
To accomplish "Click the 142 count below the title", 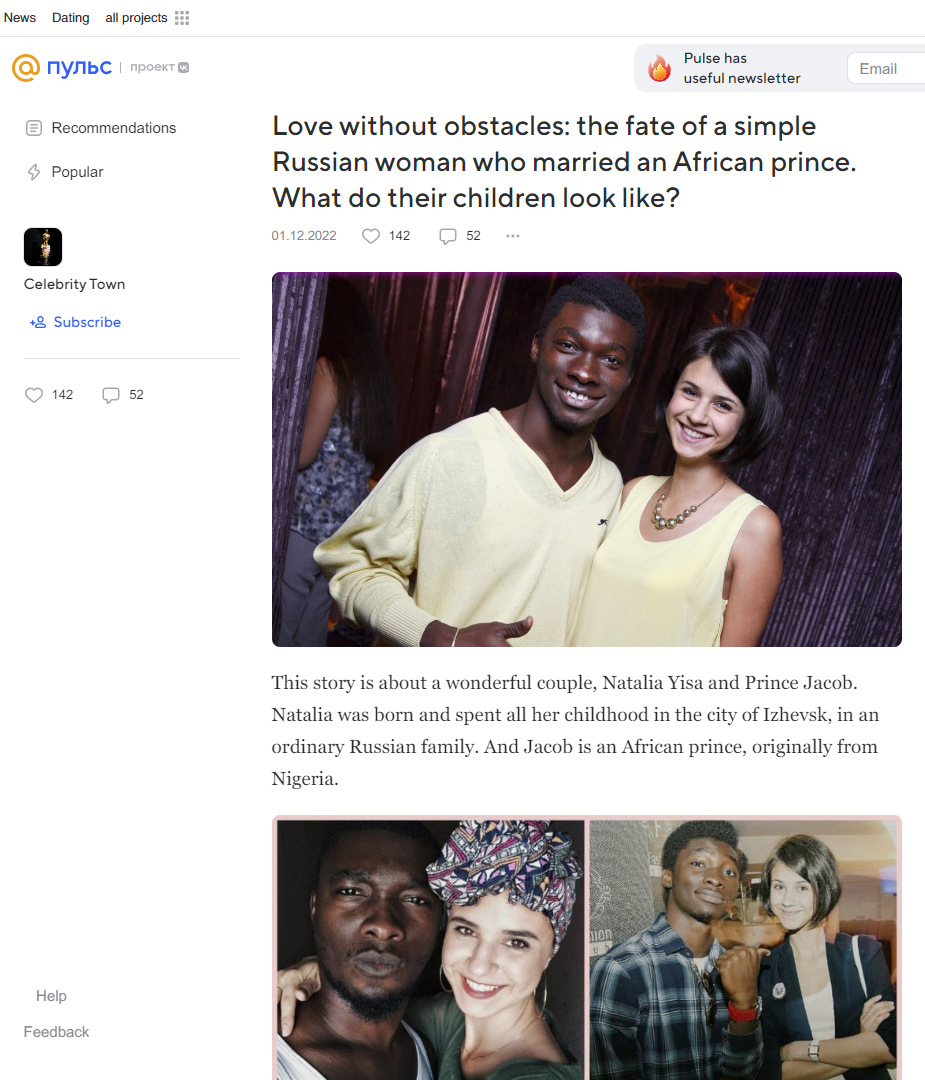I will point(399,236).
